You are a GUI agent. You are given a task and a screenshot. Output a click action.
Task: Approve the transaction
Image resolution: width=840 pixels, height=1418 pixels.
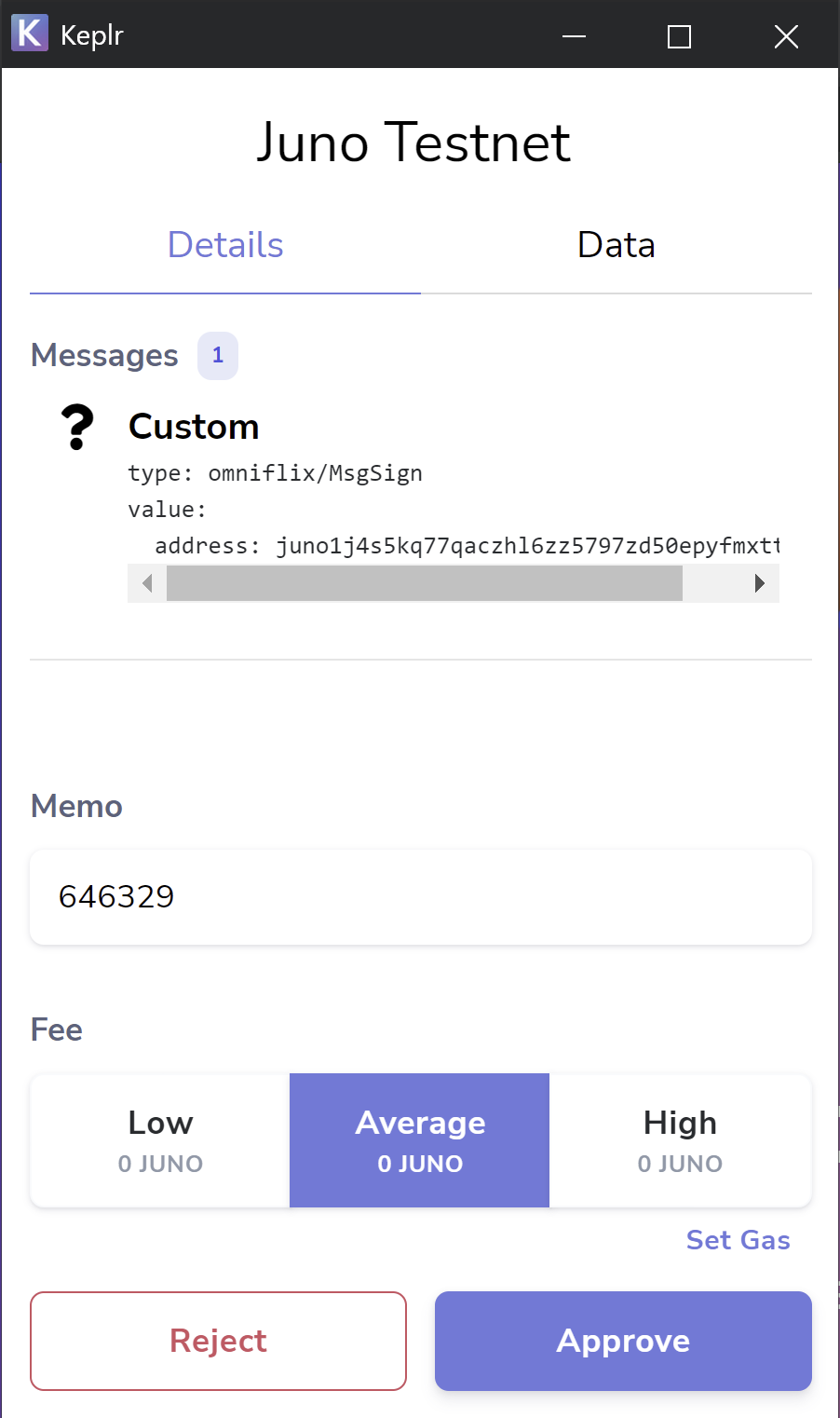[623, 1341]
